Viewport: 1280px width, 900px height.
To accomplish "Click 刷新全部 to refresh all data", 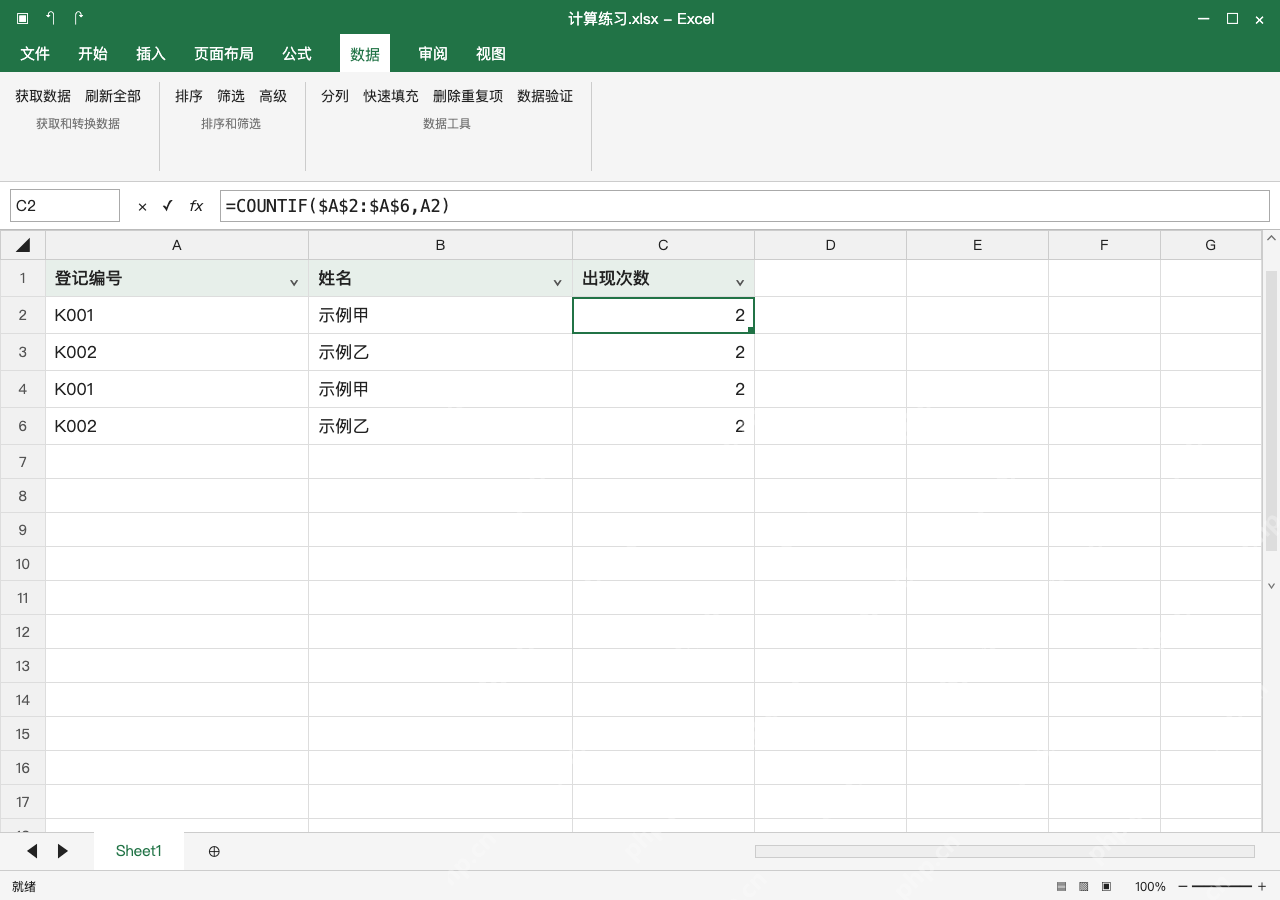I will (x=113, y=96).
